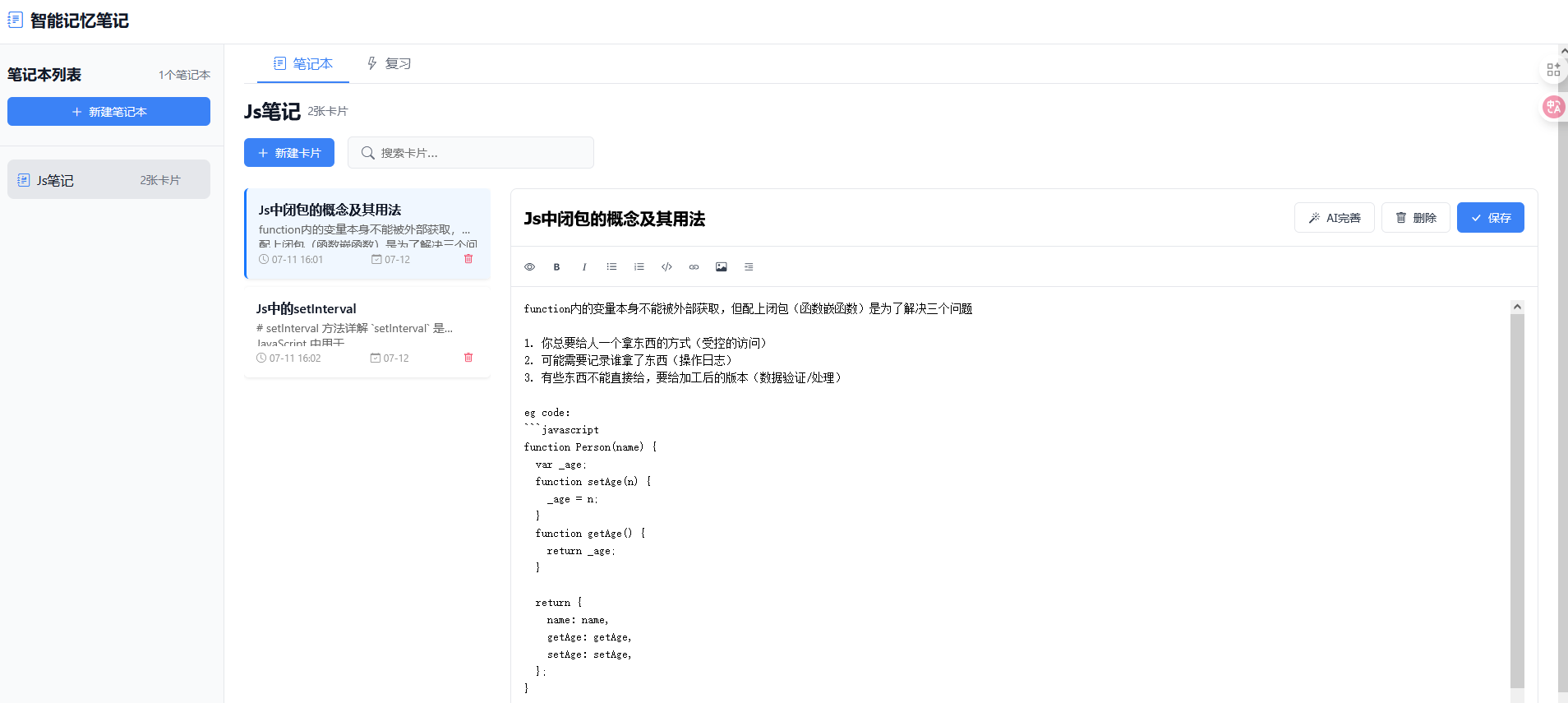
Task: Click the indent icon in toolbar
Action: click(749, 266)
